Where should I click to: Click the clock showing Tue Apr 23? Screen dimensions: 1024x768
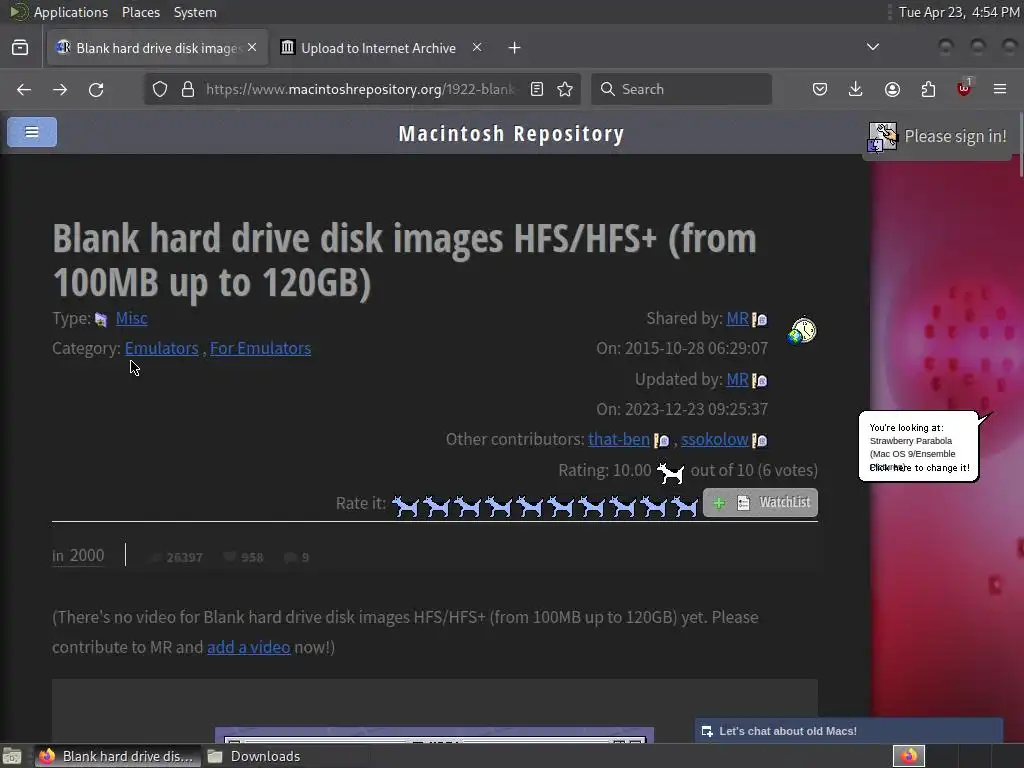coord(959,12)
